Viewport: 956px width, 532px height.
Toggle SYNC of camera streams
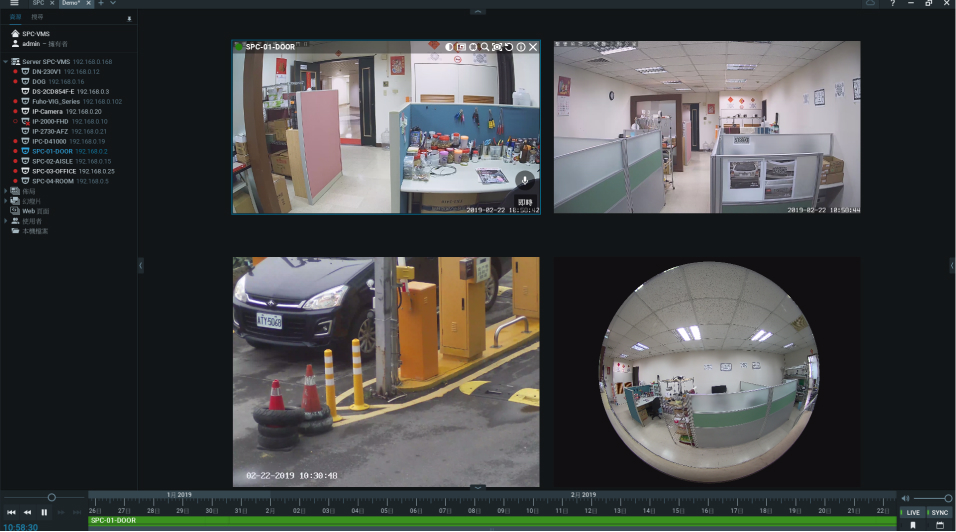click(x=939, y=512)
